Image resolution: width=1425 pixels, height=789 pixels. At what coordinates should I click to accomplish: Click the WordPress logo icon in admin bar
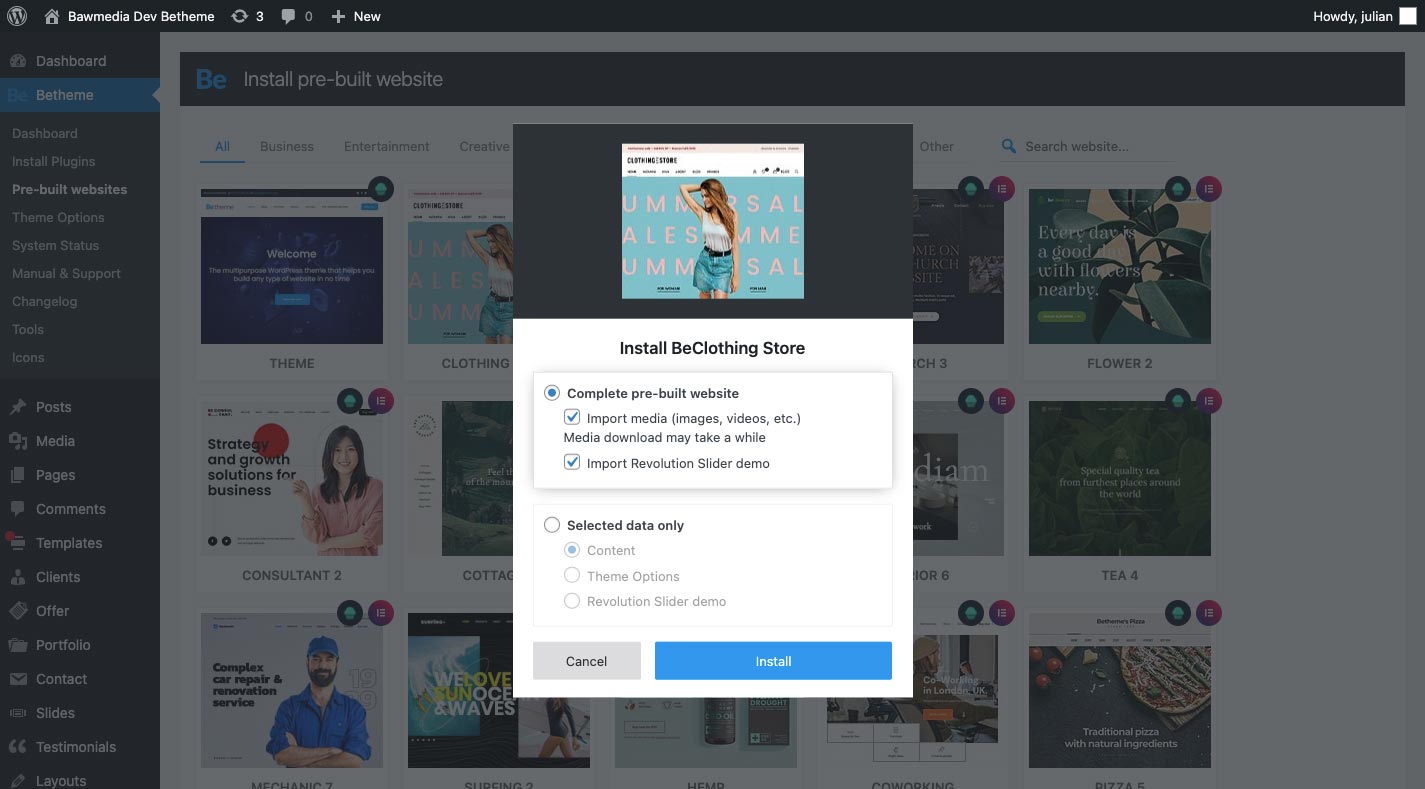(x=17, y=16)
